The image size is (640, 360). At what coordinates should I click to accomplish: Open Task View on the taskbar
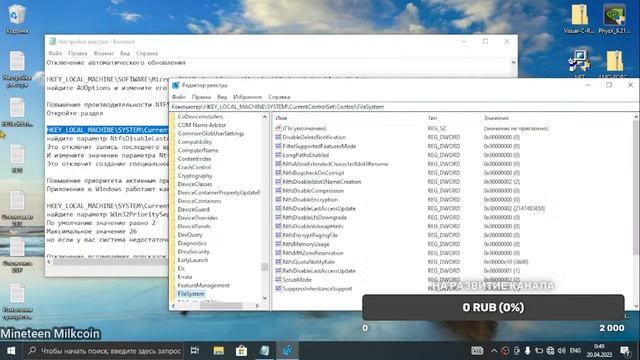[x=195, y=351]
